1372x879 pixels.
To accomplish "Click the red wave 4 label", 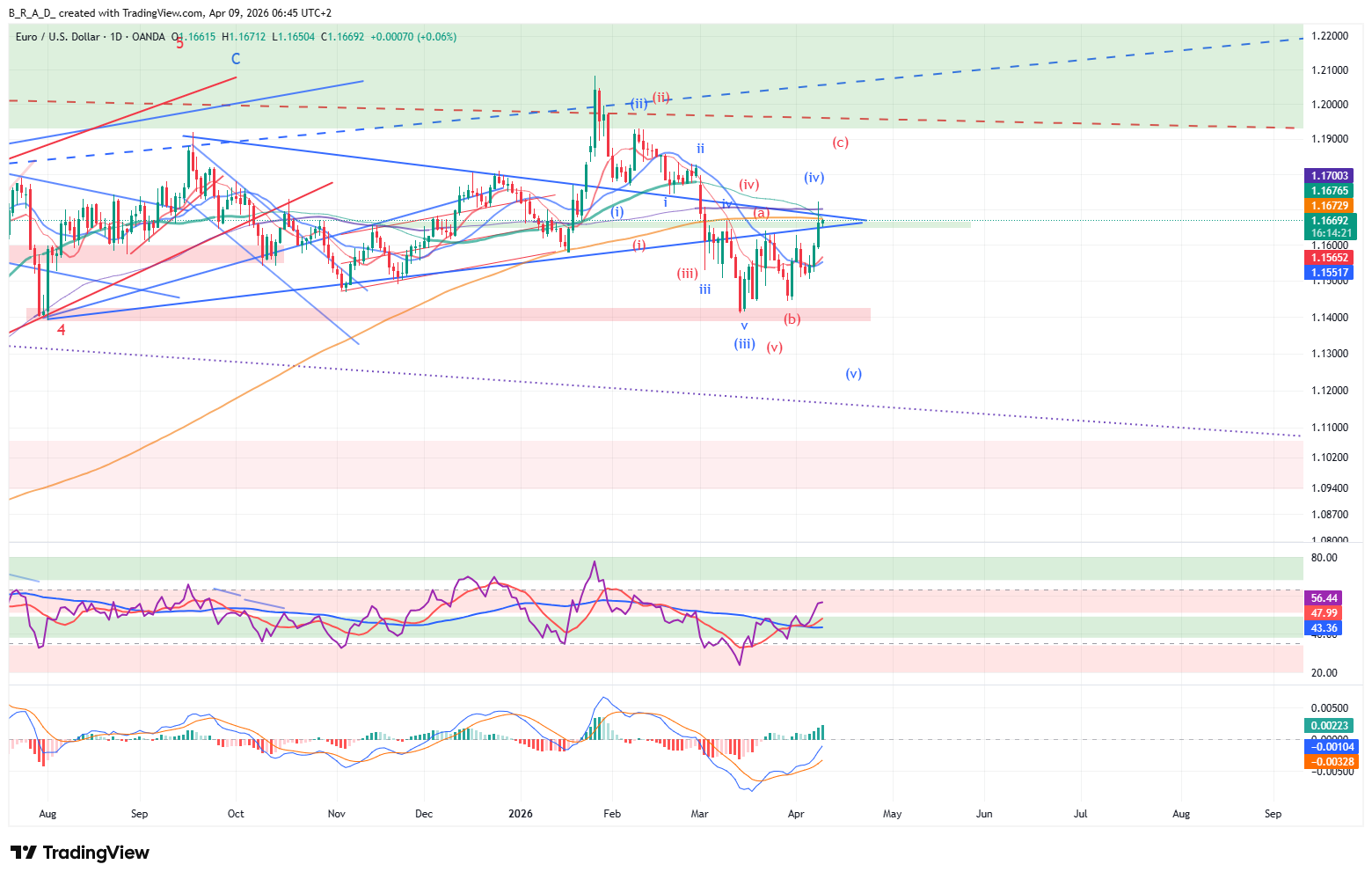I will [x=62, y=330].
